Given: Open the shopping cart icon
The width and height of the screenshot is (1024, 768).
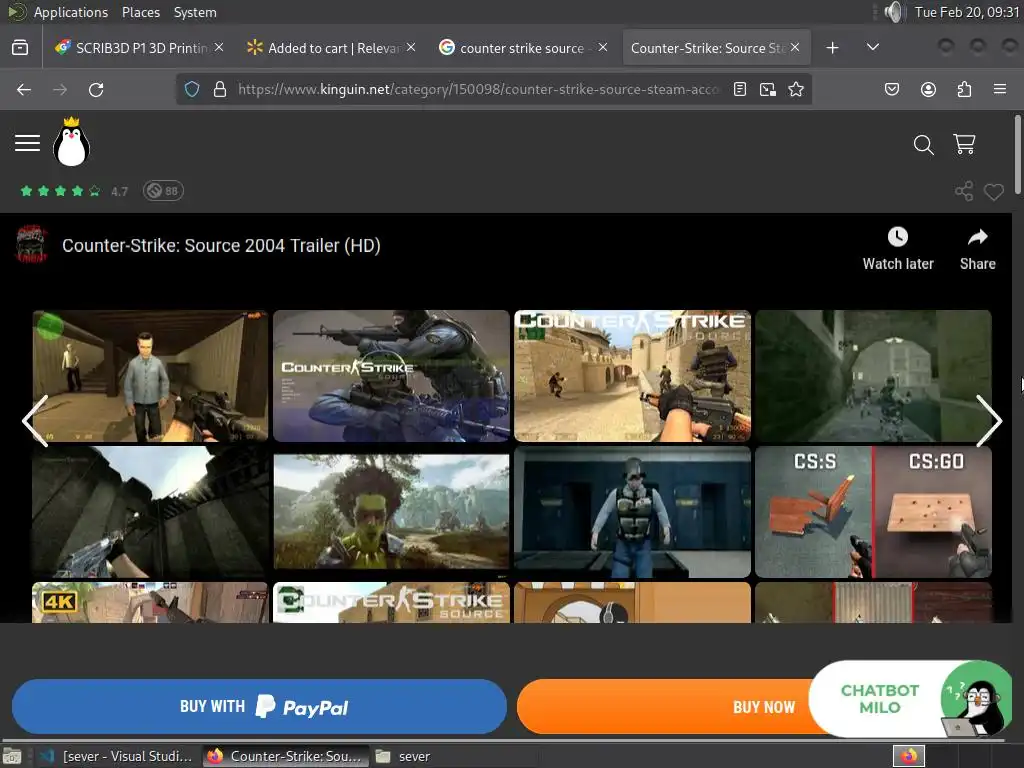Looking at the screenshot, I should 965,144.
